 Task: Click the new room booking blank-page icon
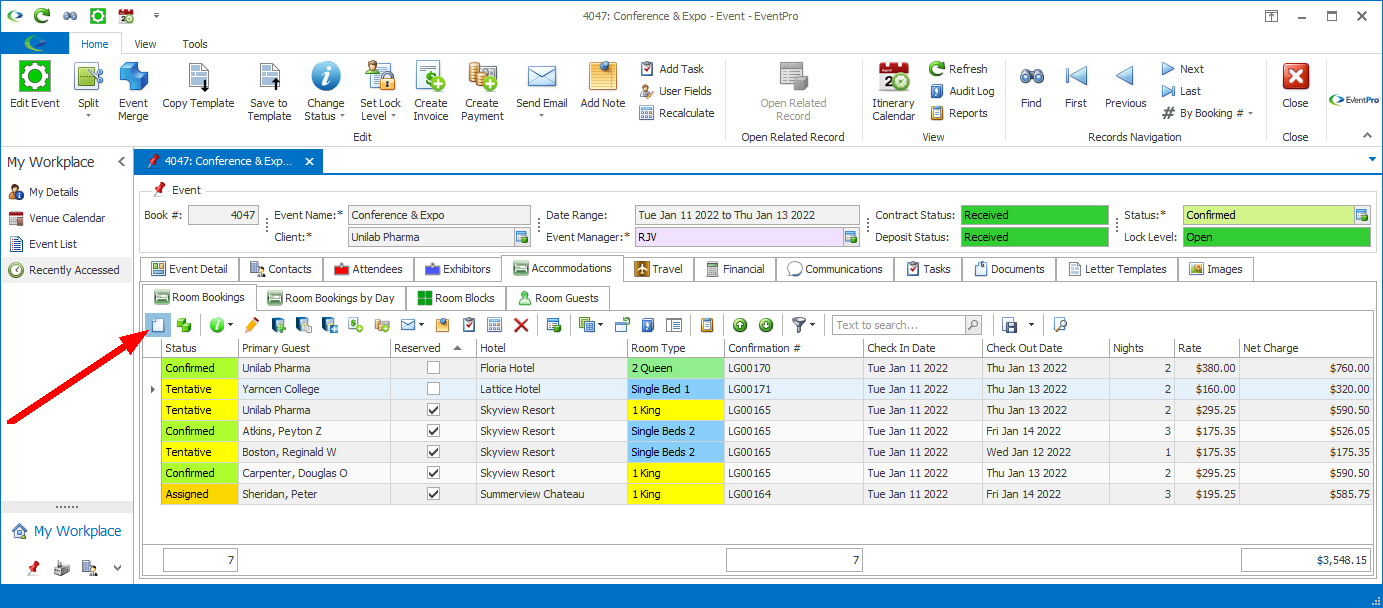click(157, 325)
